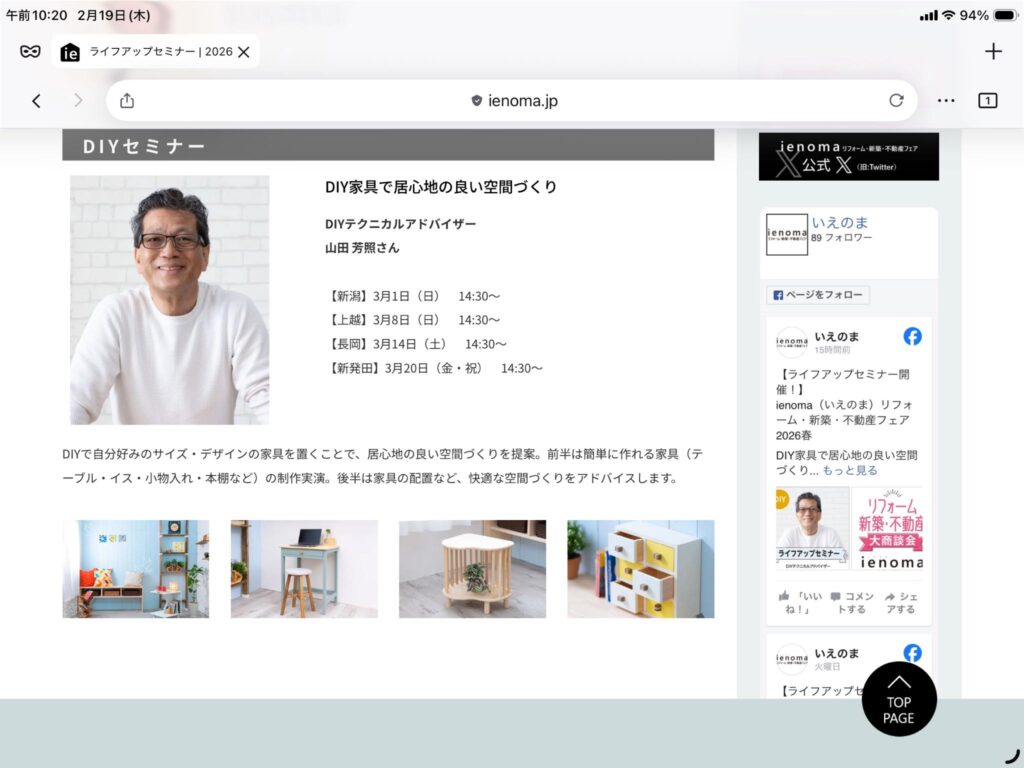
Task: Tap the official X (旧Twitter) banner
Action: click(848, 158)
